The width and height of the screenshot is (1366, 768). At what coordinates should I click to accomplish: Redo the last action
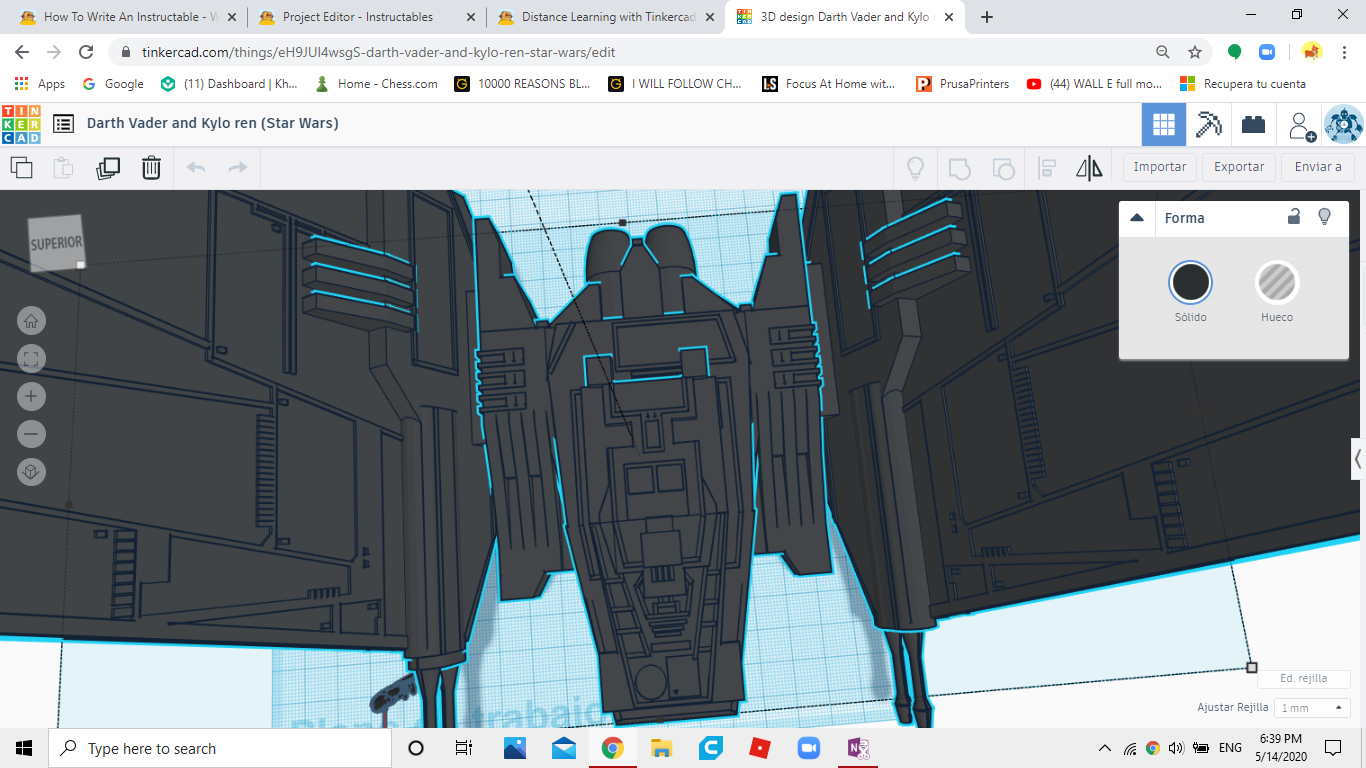[x=238, y=168]
